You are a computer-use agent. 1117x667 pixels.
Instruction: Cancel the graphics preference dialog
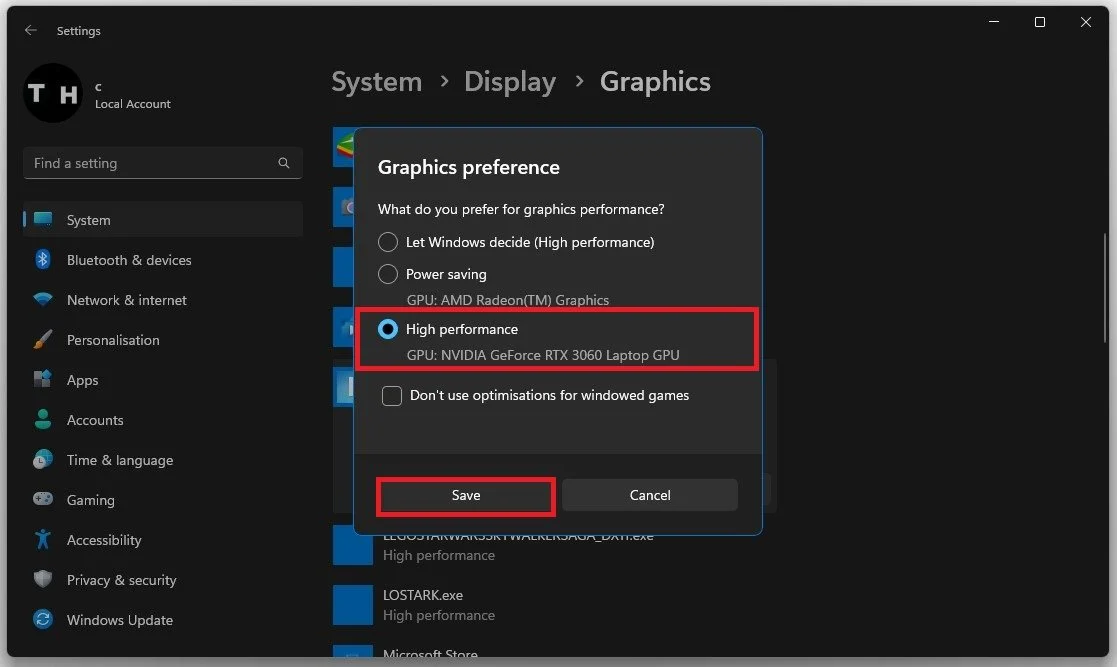point(650,495)
